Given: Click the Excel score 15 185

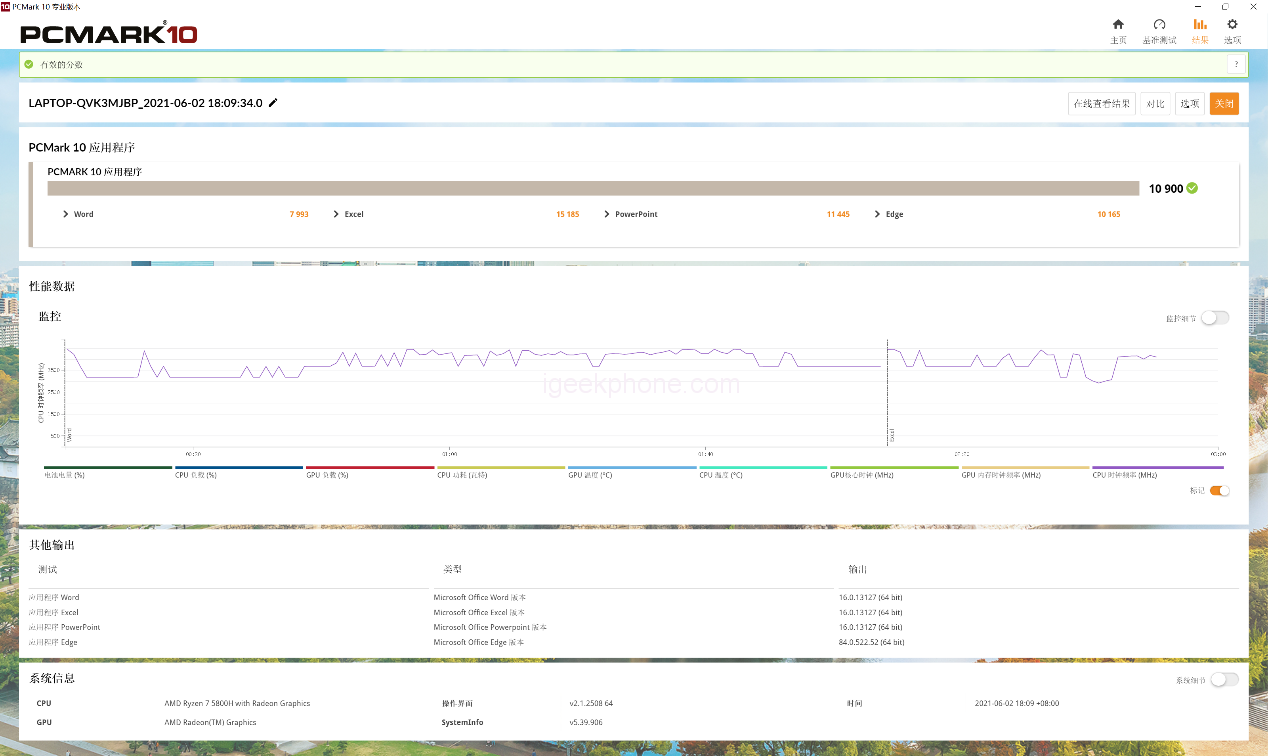Looking at the screenshot, I should coord(567,214).
